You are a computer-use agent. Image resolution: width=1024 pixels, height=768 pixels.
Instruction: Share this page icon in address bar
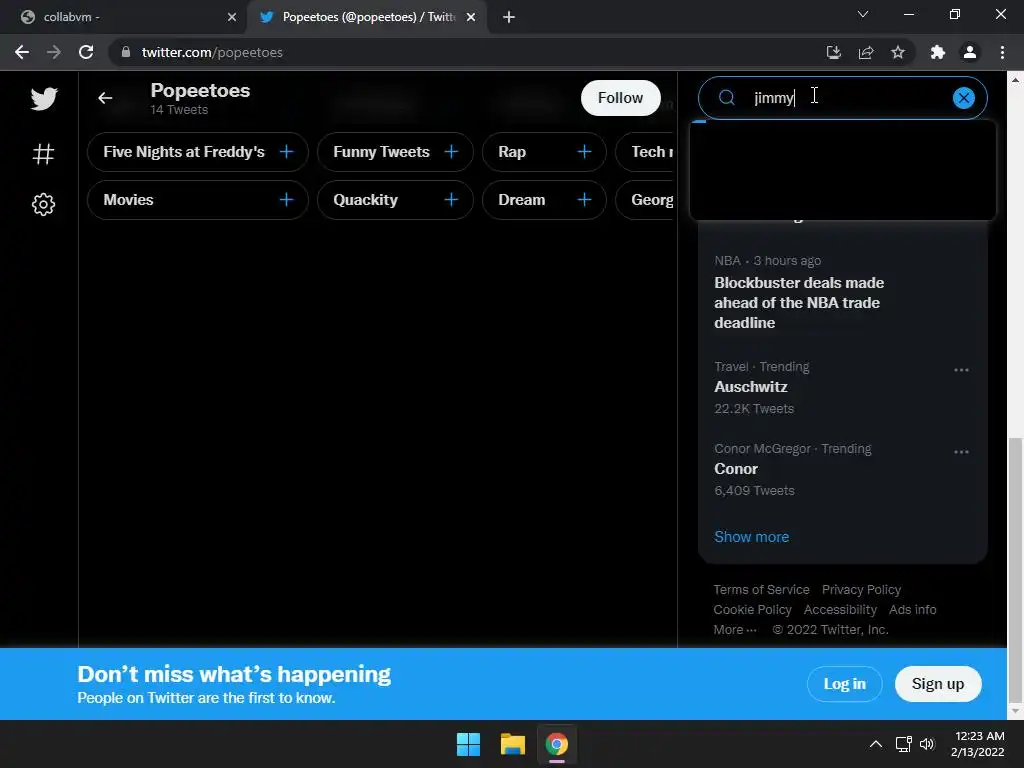pyautogui.click(x=866, y=52)
